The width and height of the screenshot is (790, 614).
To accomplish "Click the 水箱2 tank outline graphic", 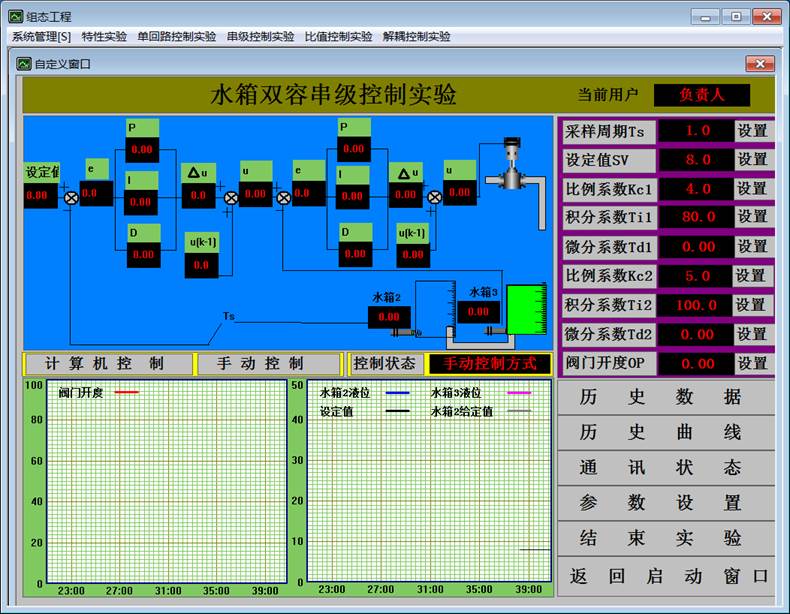I will pyautogui.click(x=438, y=306).
